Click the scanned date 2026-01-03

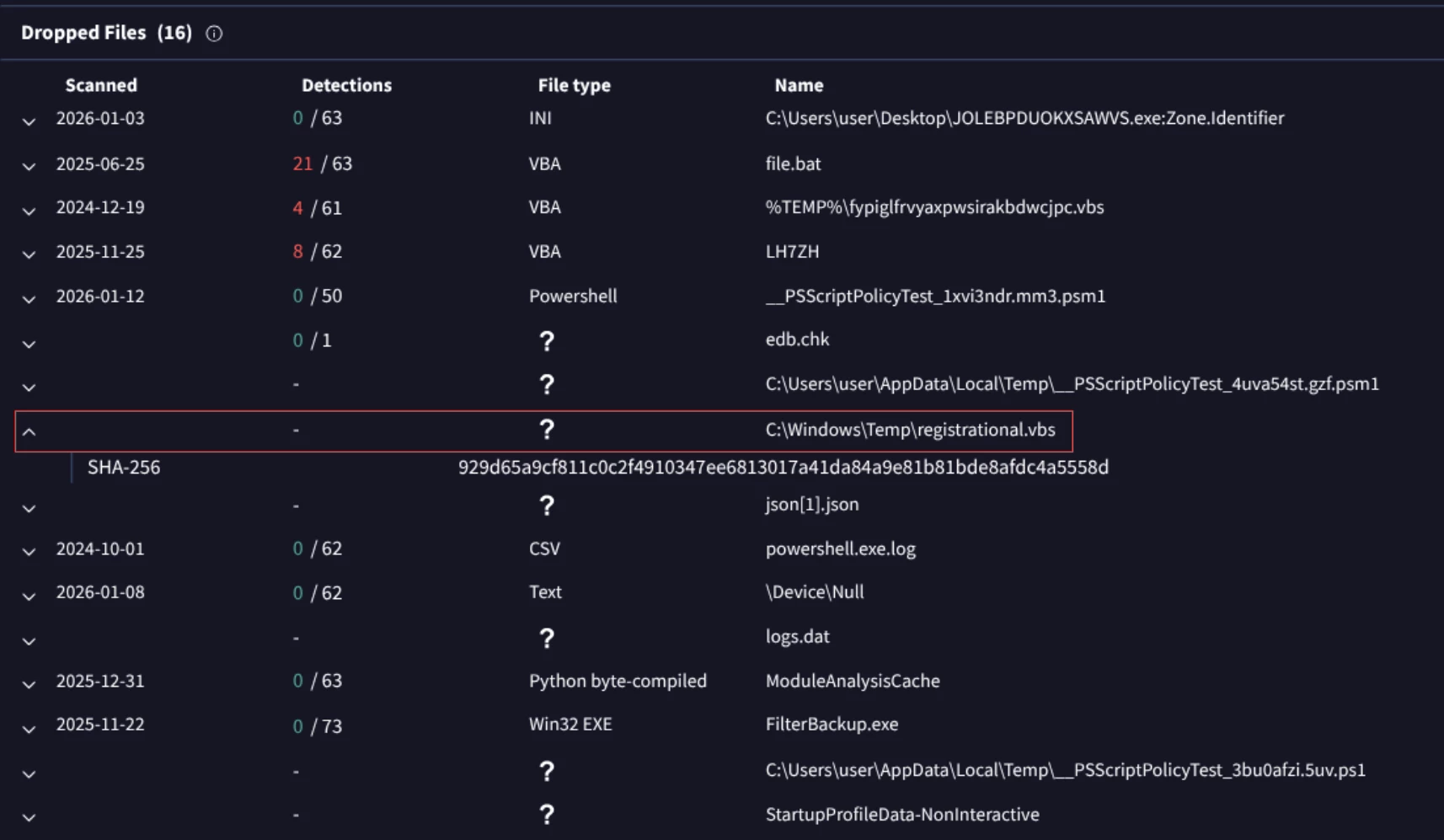point(100,118)
